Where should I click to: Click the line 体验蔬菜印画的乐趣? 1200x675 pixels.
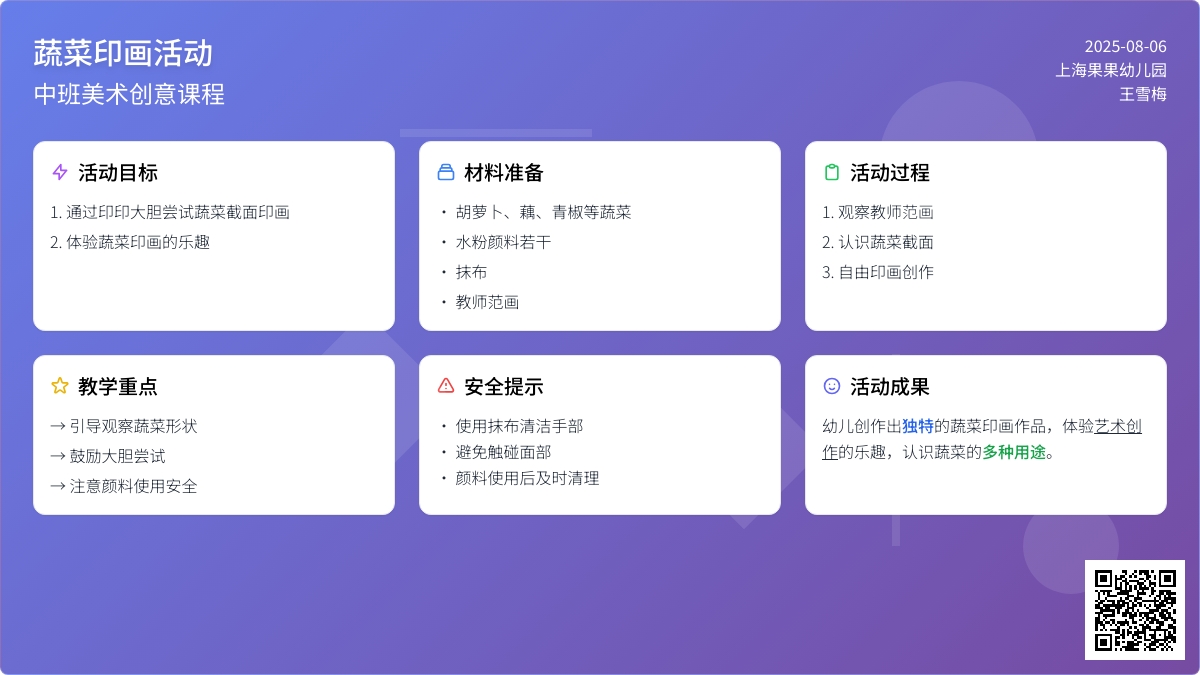click(x=130, y=242)
